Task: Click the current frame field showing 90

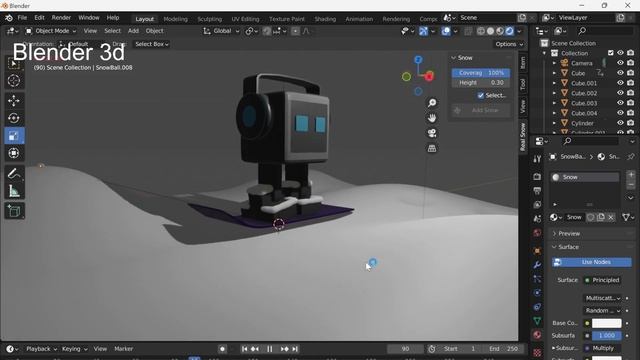Action: 405,349
